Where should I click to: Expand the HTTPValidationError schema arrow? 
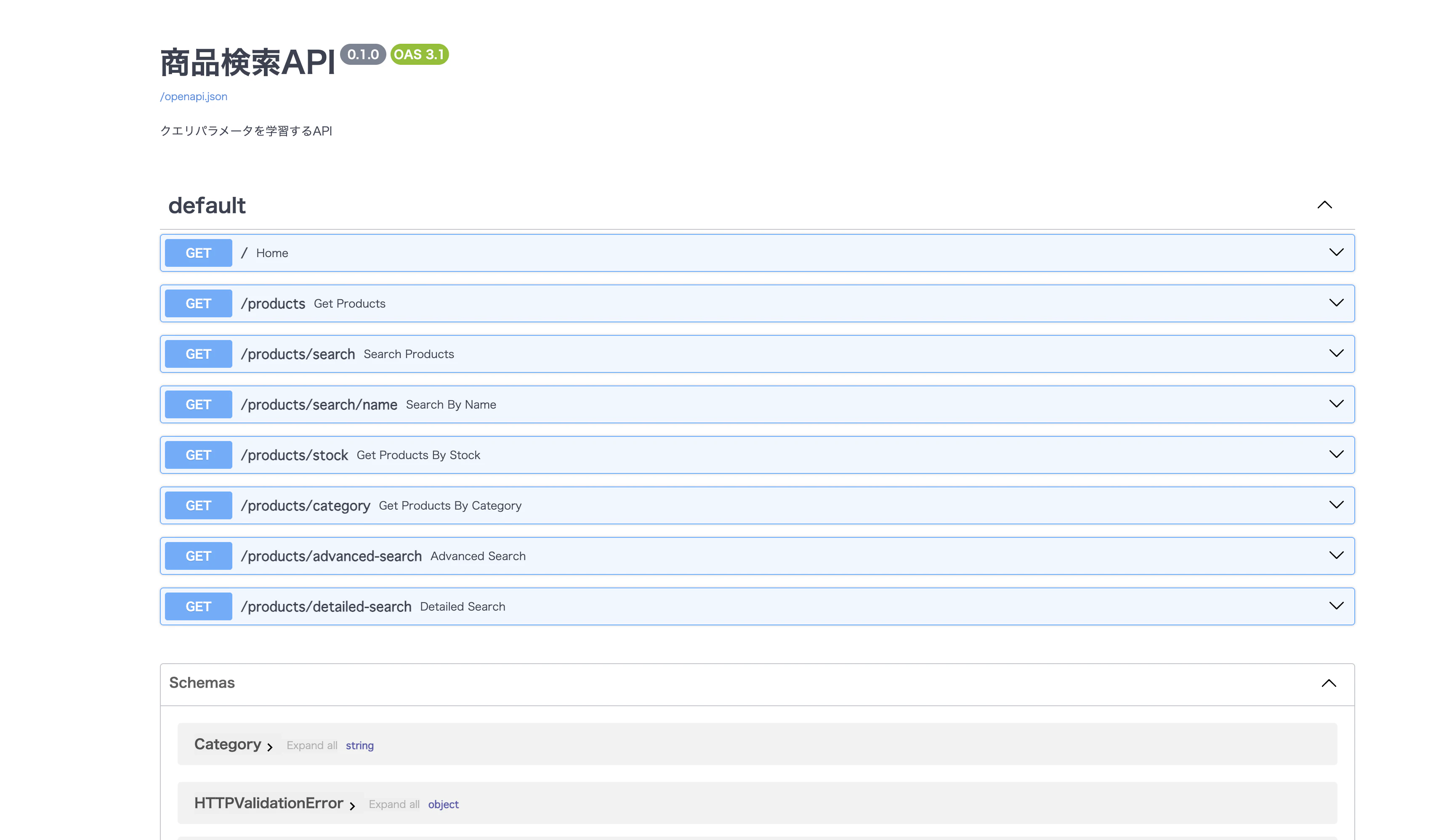pyautogui.click(x=352, y=805)
